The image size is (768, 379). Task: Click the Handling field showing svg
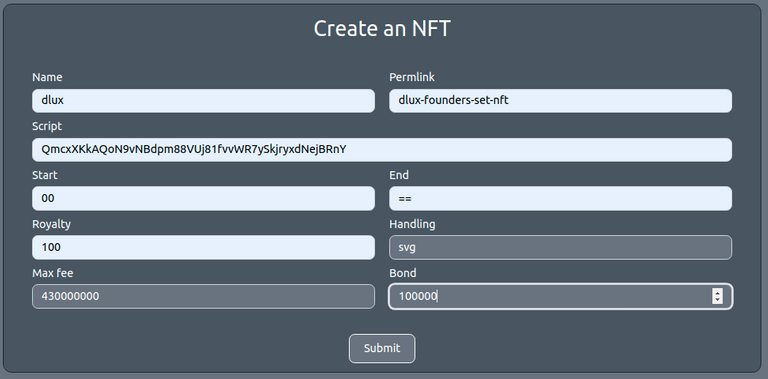pyautogui.click(x=560, y=247)
